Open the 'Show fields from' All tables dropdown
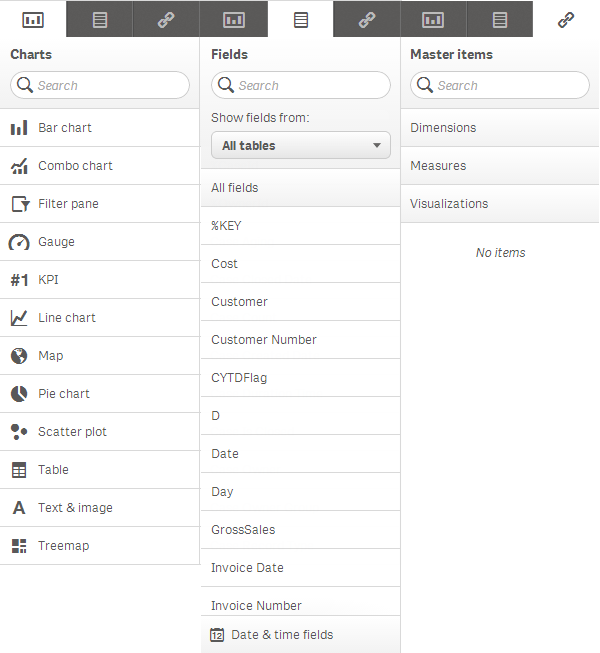600x653 pixels. [x=300, y=146]
